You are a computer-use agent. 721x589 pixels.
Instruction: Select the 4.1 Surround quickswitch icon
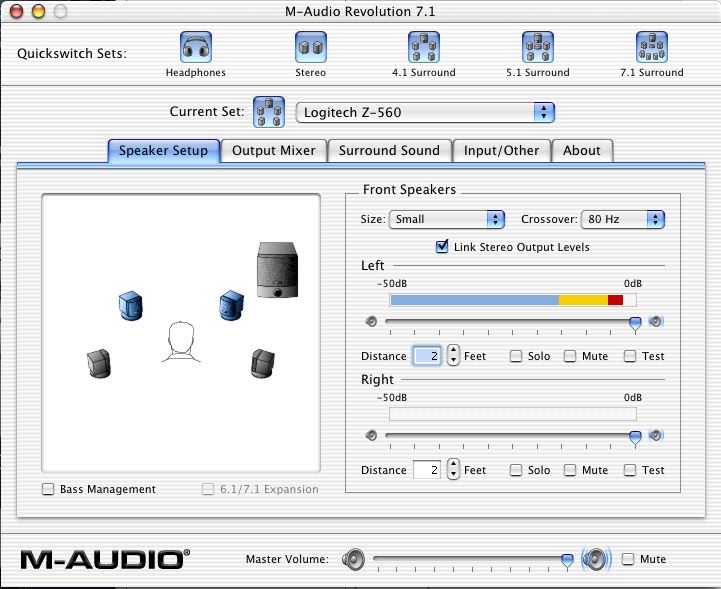[x=424, y=47]
